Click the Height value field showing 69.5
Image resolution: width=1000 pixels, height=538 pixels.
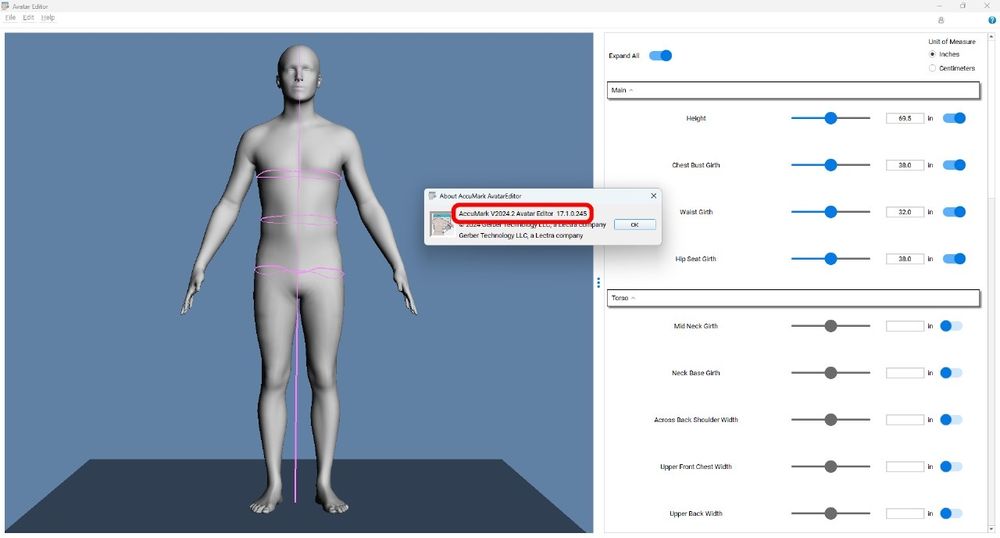pyautogui.click(x=905, y=118)
